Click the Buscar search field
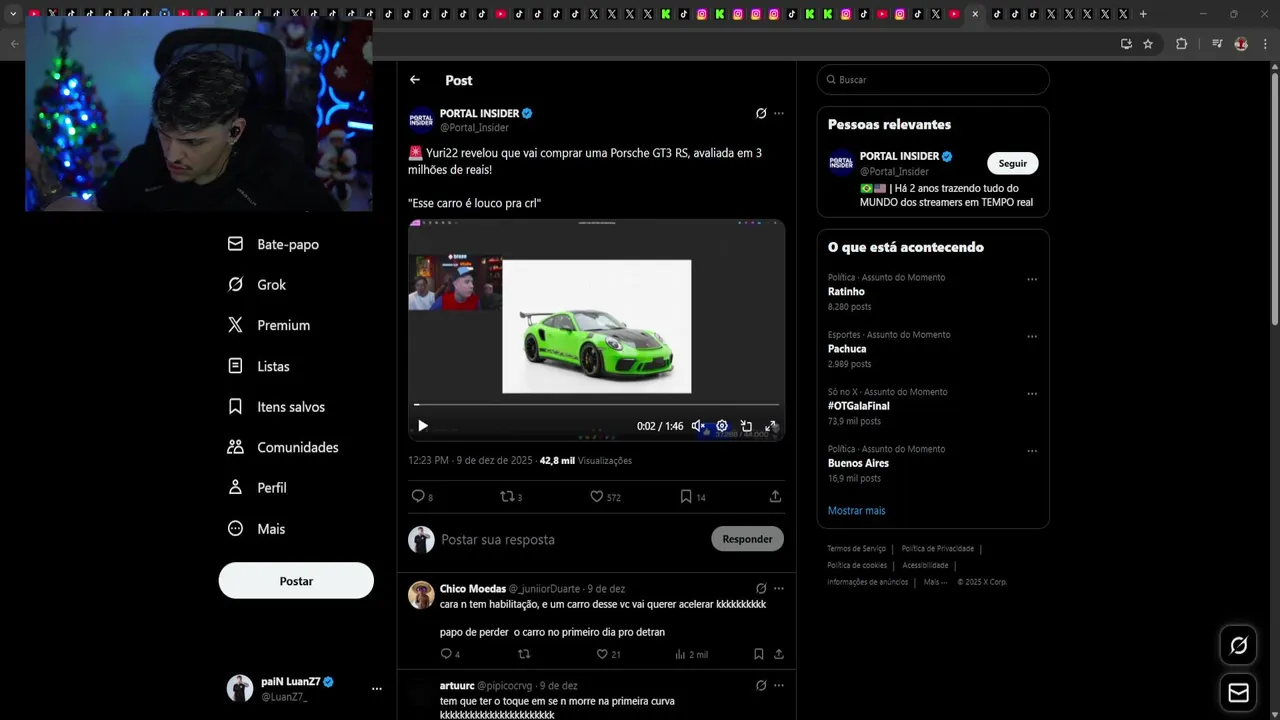The image size is (1280, 720). click(x=933, y=80)
